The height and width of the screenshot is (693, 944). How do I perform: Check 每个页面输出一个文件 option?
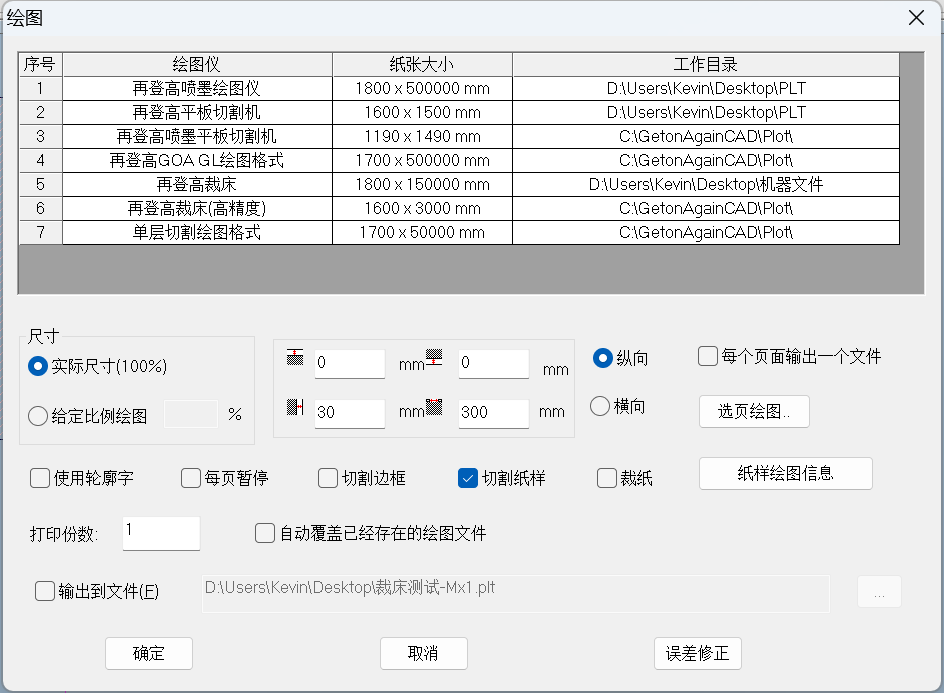707,355
